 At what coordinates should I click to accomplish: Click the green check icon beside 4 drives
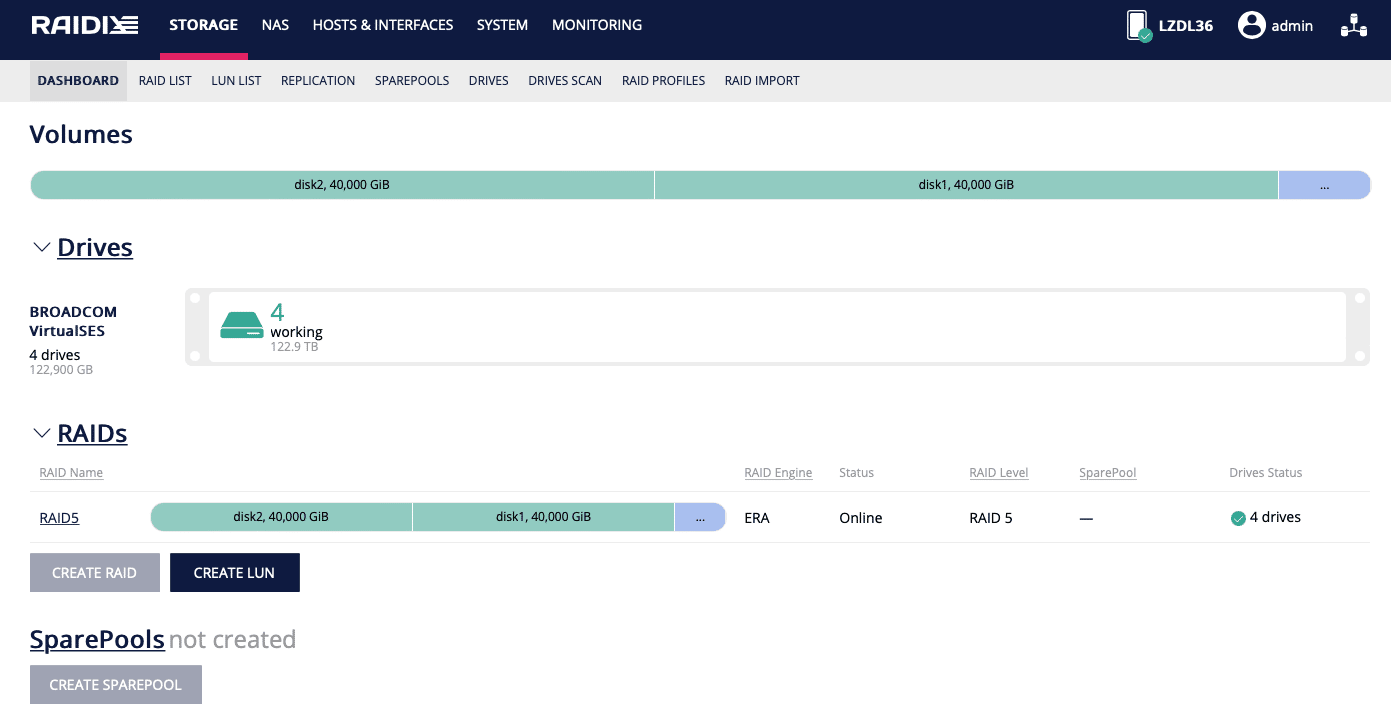(x=1238, y=518)
